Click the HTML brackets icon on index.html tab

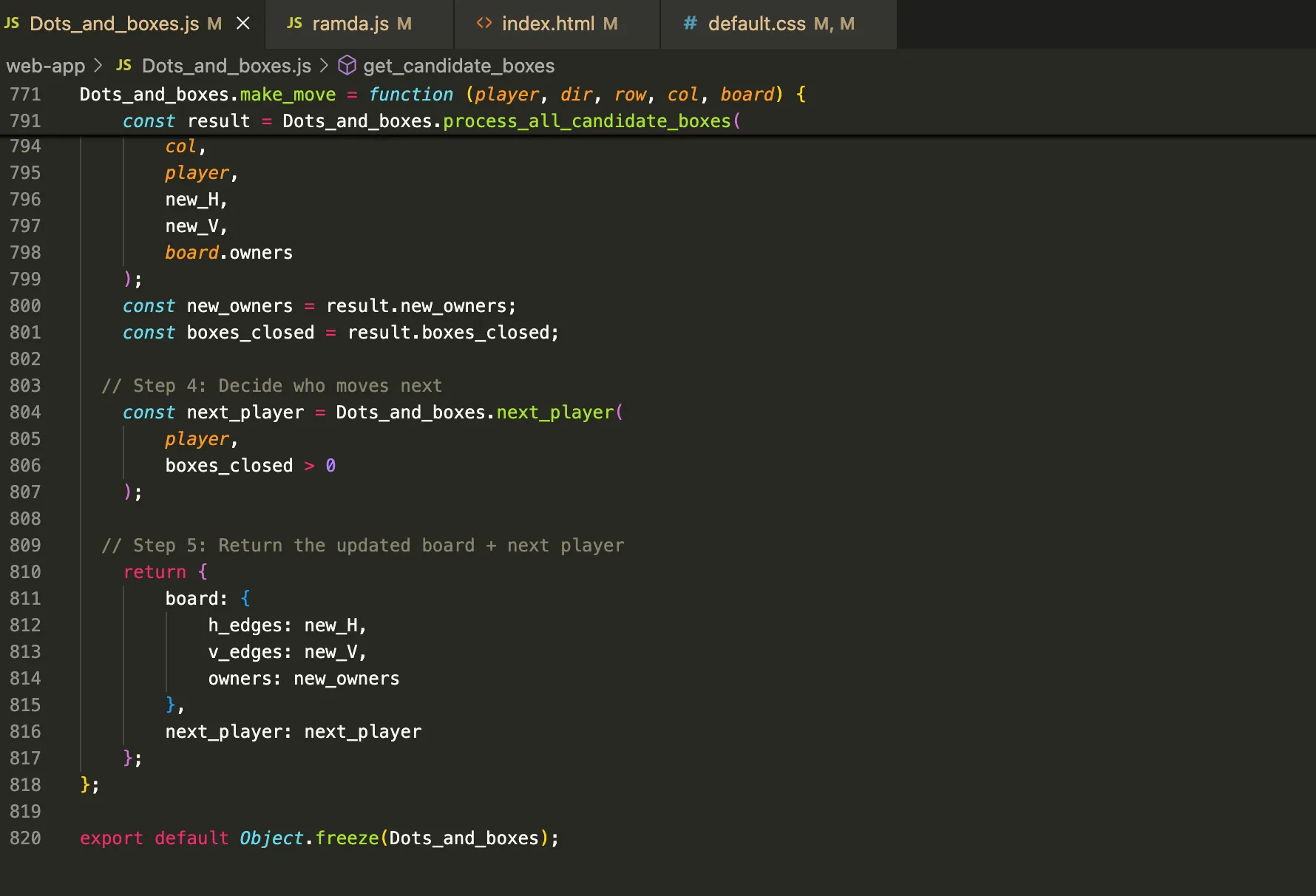click(484, 24)
